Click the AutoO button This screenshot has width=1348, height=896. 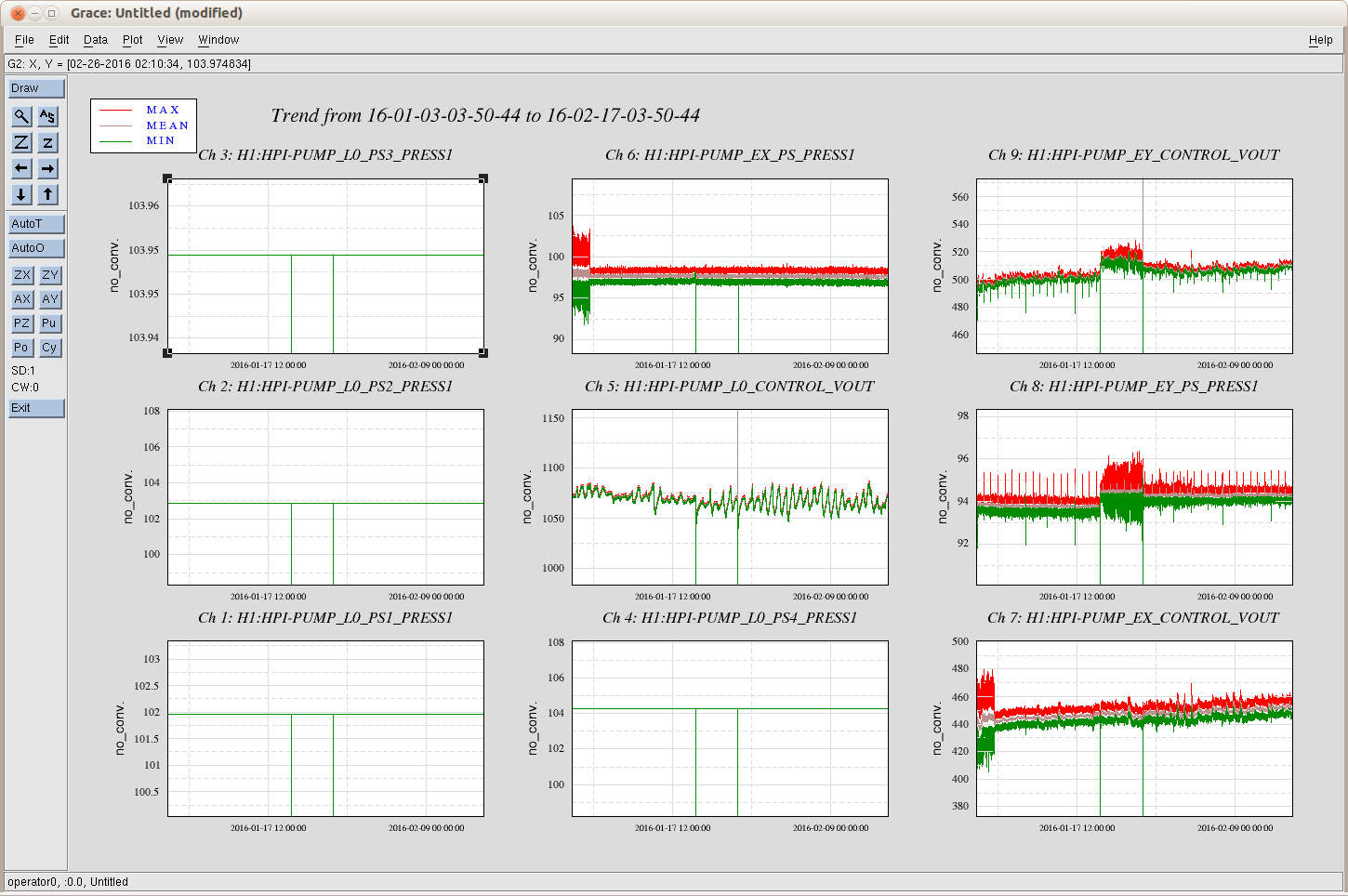pyautogui.click(x=36, y=248)
